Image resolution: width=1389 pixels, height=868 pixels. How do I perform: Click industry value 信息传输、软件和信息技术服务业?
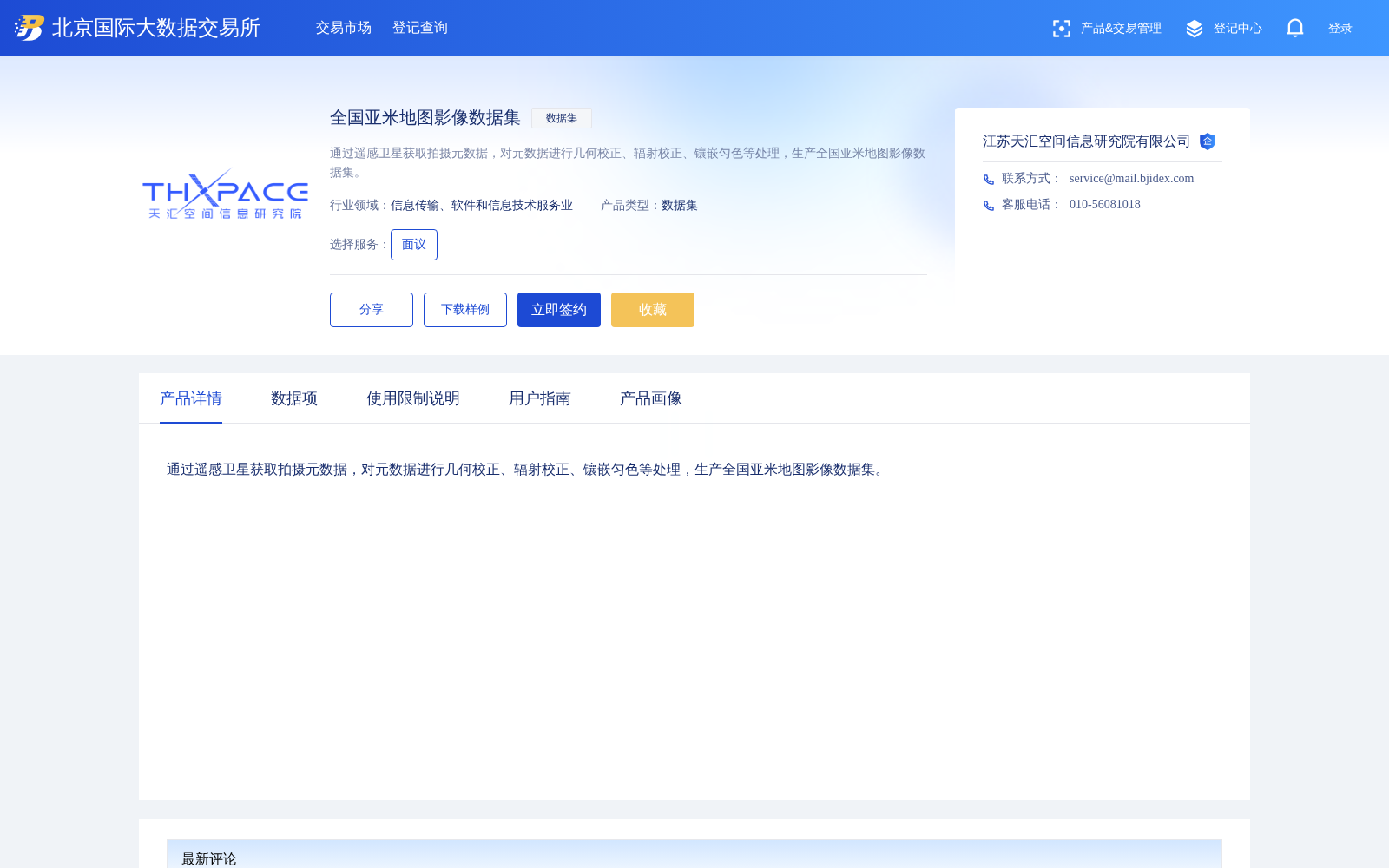click(x=482, y=206)
